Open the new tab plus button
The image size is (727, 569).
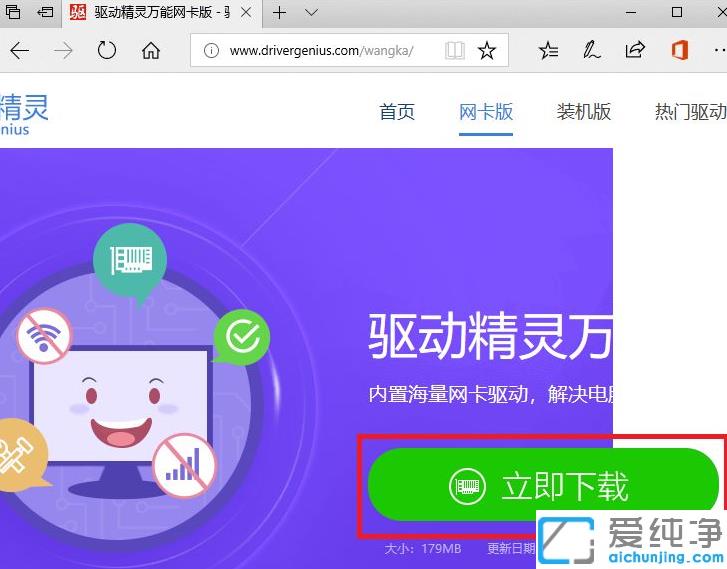[x=279, y=13]
